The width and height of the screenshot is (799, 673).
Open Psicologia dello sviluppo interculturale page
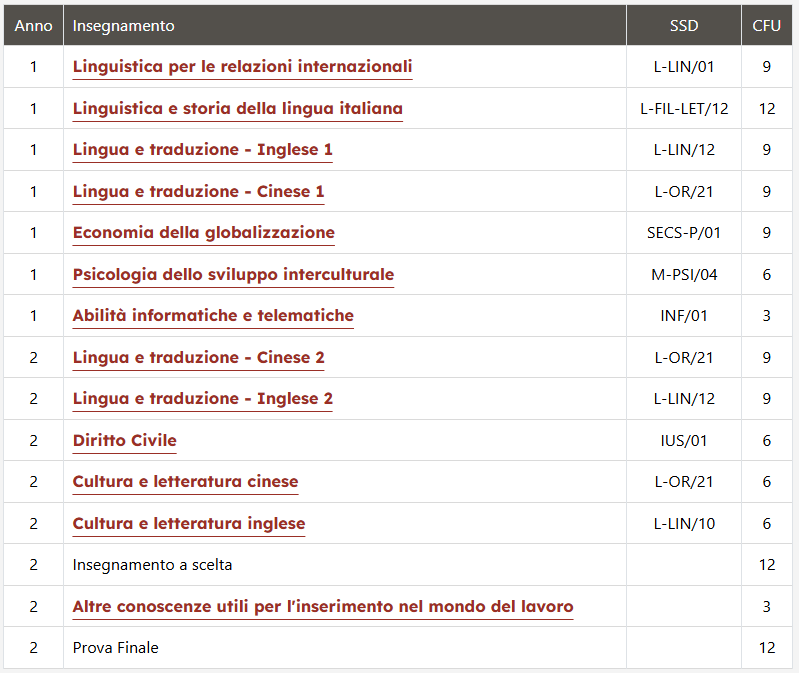coord(233,275)
